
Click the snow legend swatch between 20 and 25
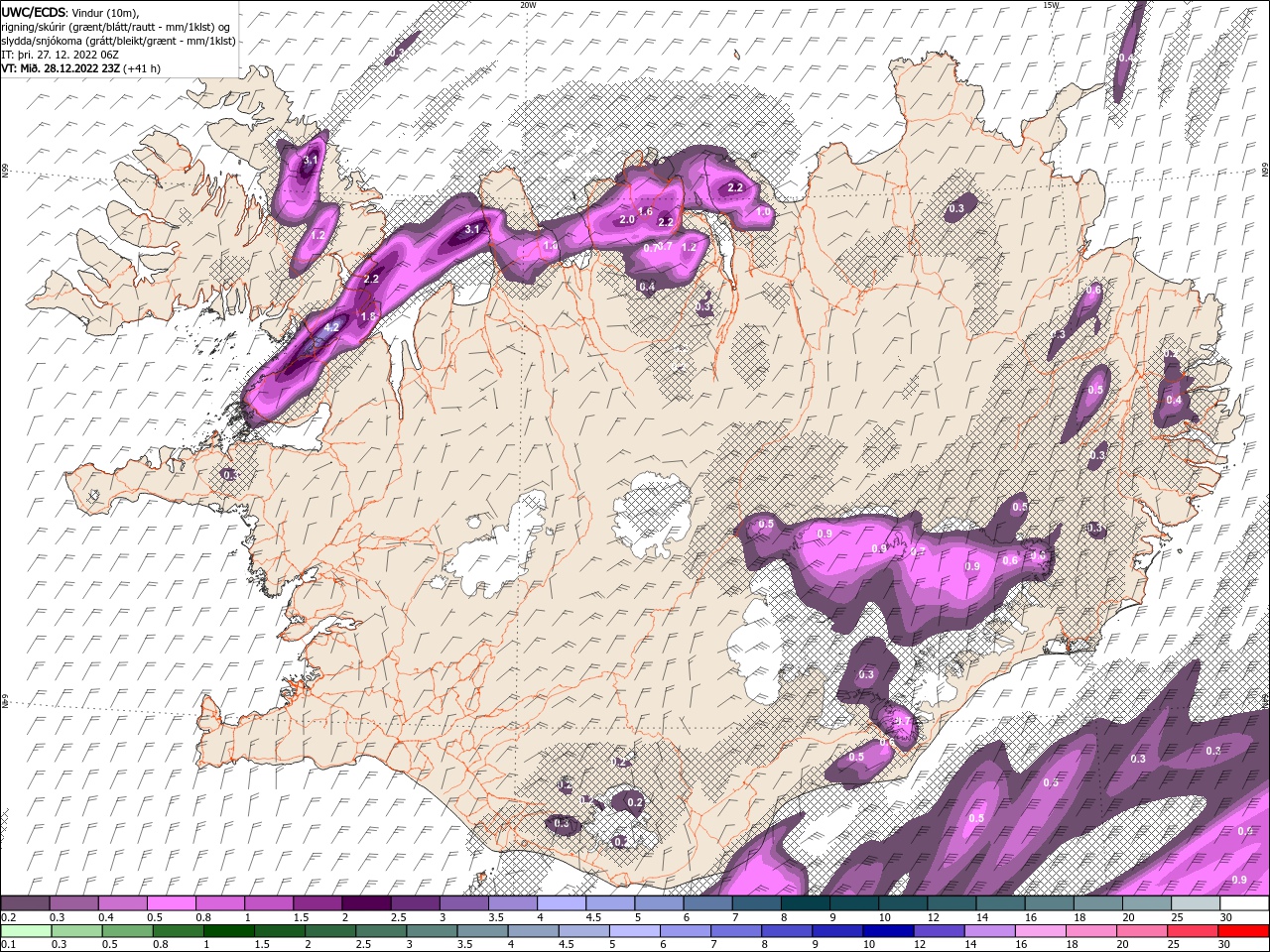point(1146,903)
